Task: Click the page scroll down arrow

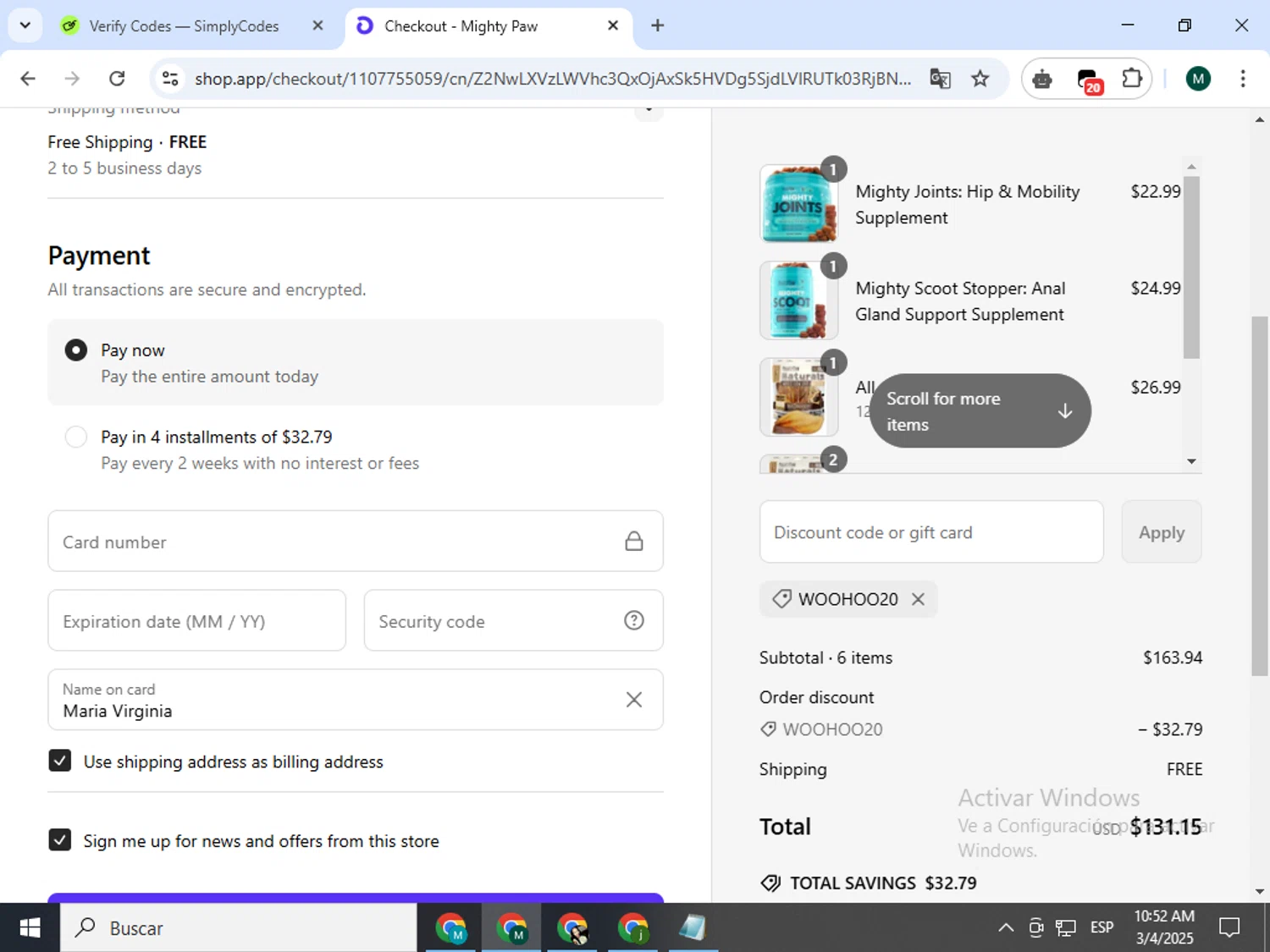Action: coord(1260,891)
